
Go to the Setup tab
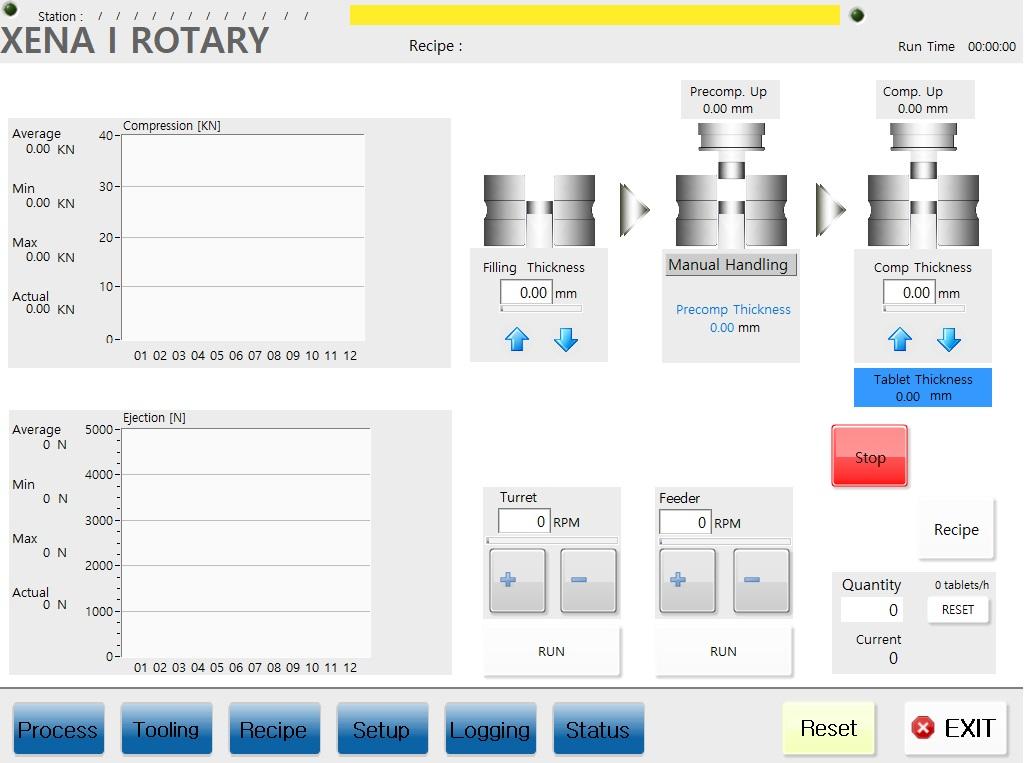[x=382, y=729]
